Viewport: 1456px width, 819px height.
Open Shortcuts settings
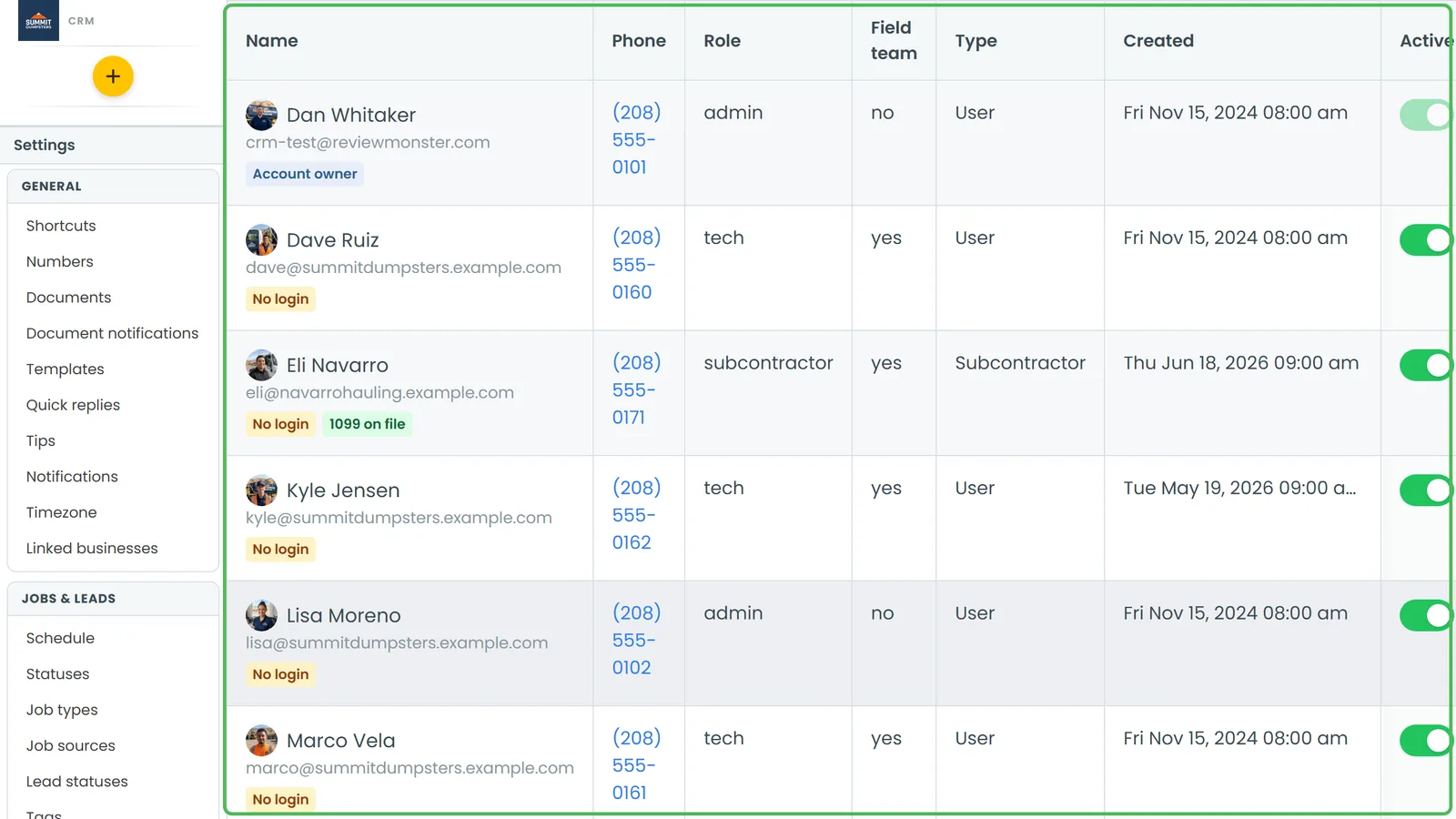coord(61,226)
